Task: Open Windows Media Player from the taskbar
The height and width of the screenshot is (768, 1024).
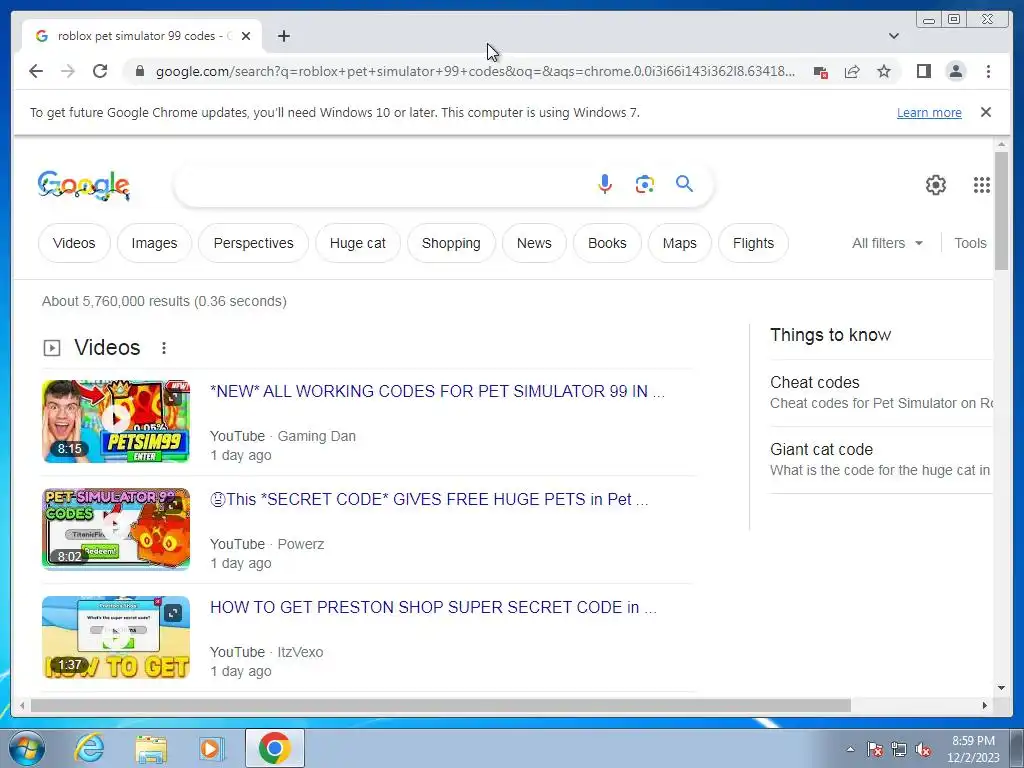Action: [212, 749]
